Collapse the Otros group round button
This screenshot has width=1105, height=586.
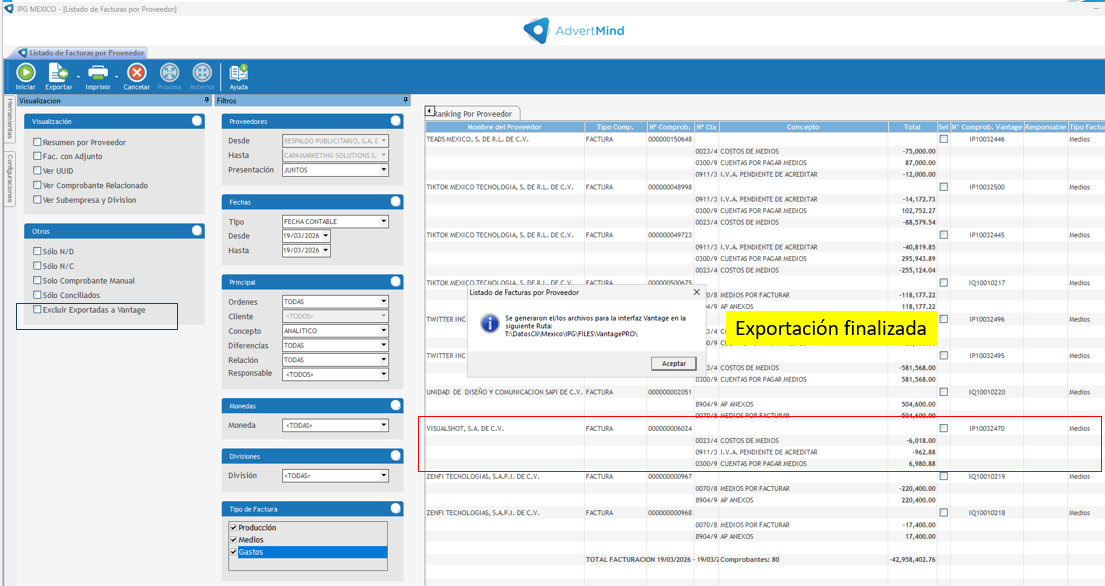coord(197,231)
